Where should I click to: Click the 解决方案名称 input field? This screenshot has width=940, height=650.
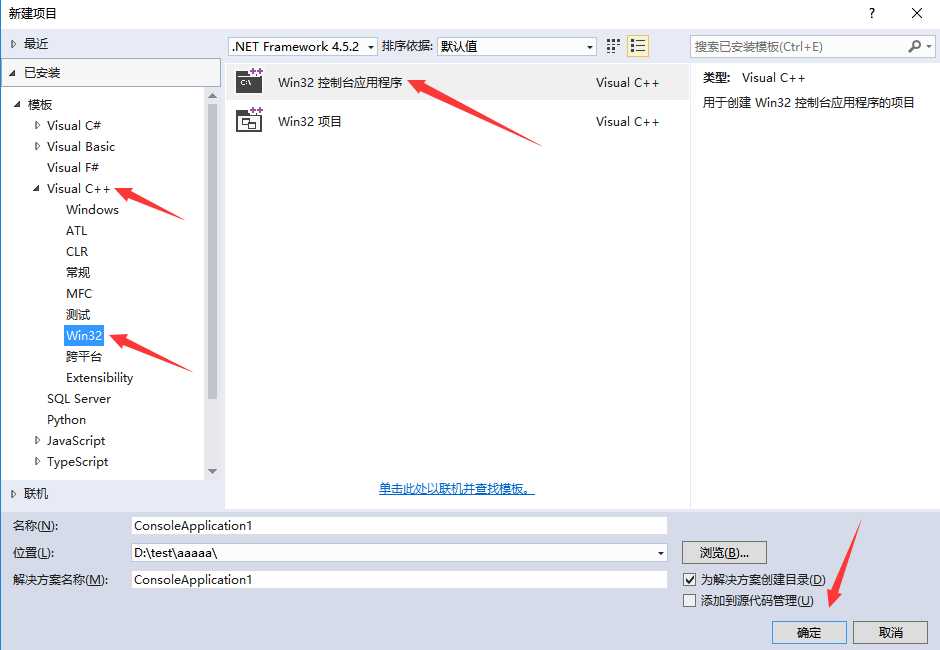pyautogui.click(x=399, y=579)
